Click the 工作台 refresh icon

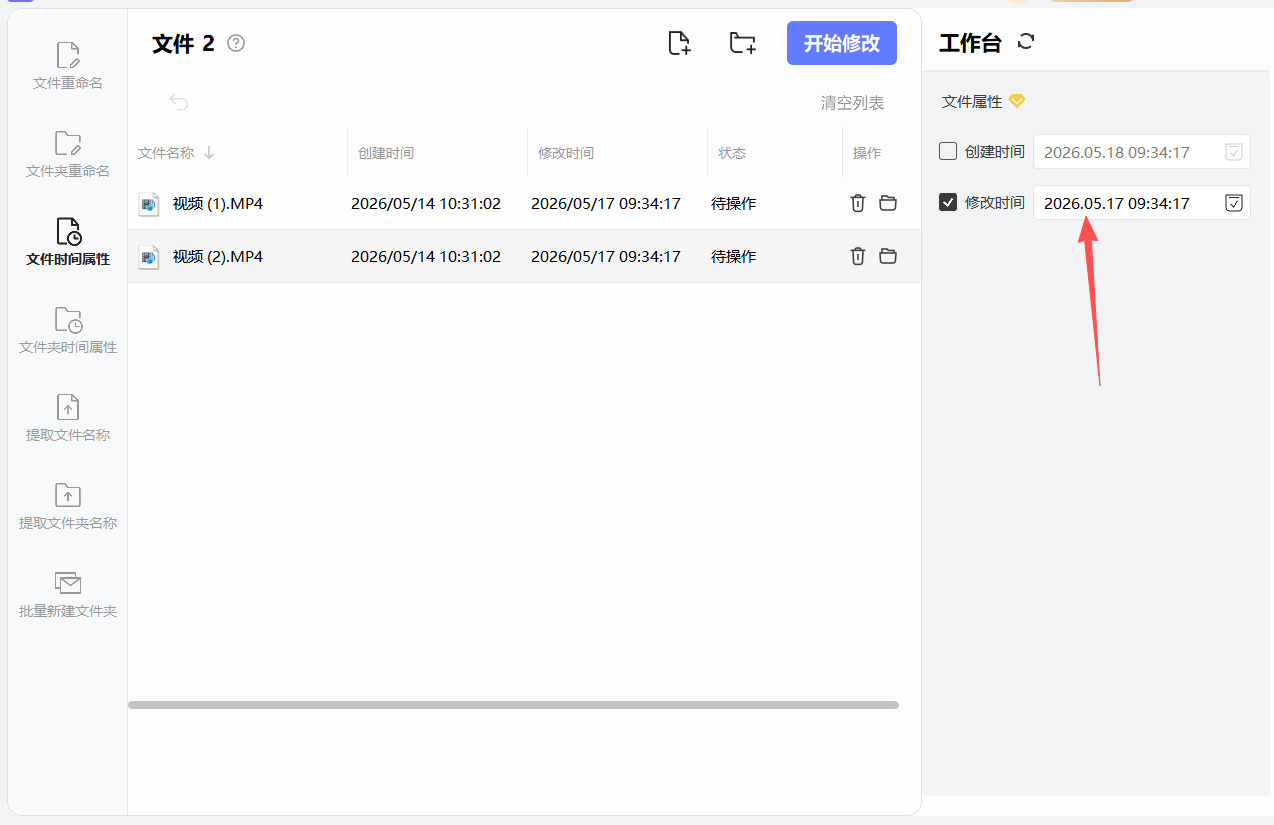[x=1025, y=42]
